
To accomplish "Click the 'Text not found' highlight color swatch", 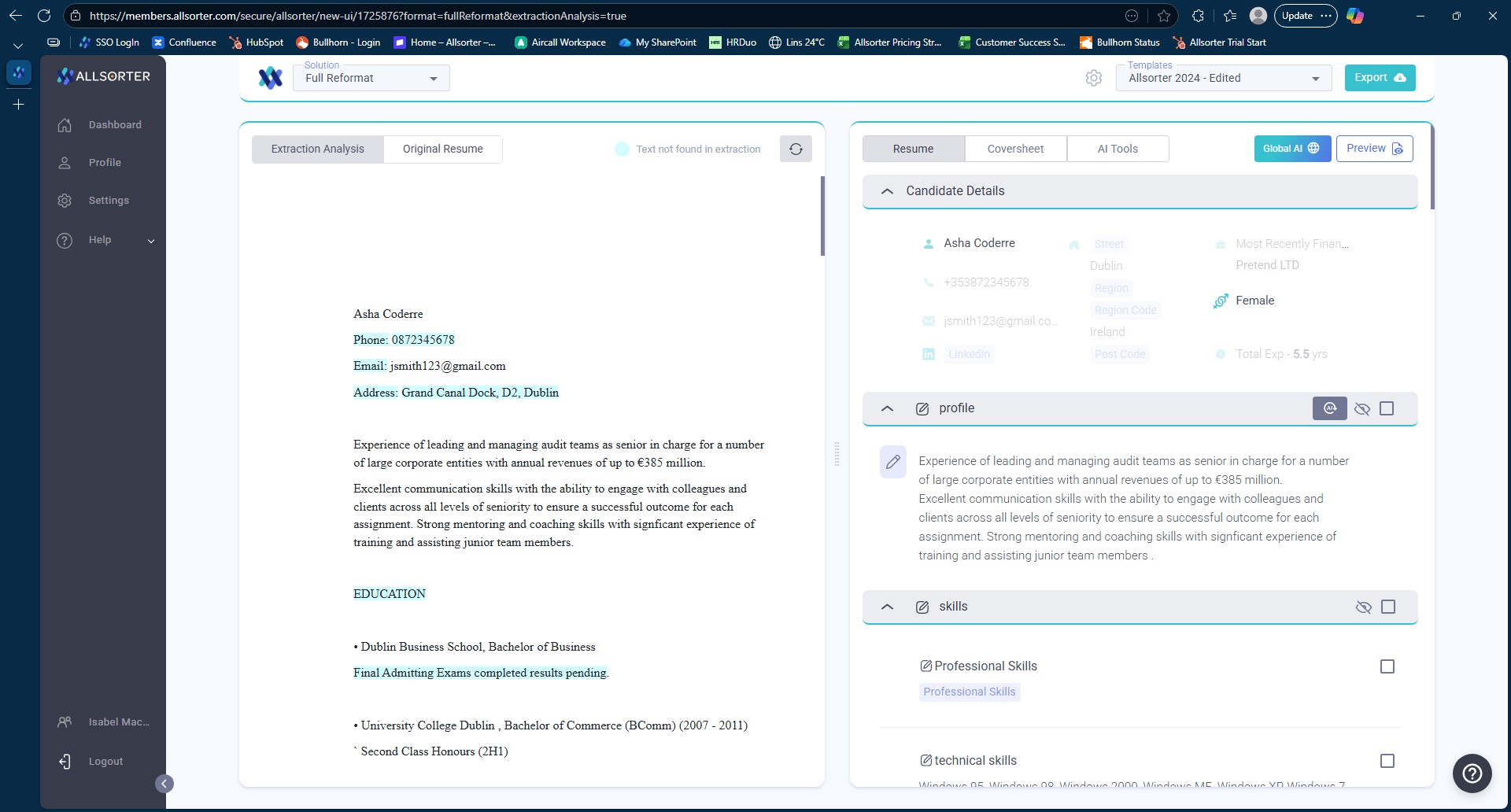I will tap(622, 149).
